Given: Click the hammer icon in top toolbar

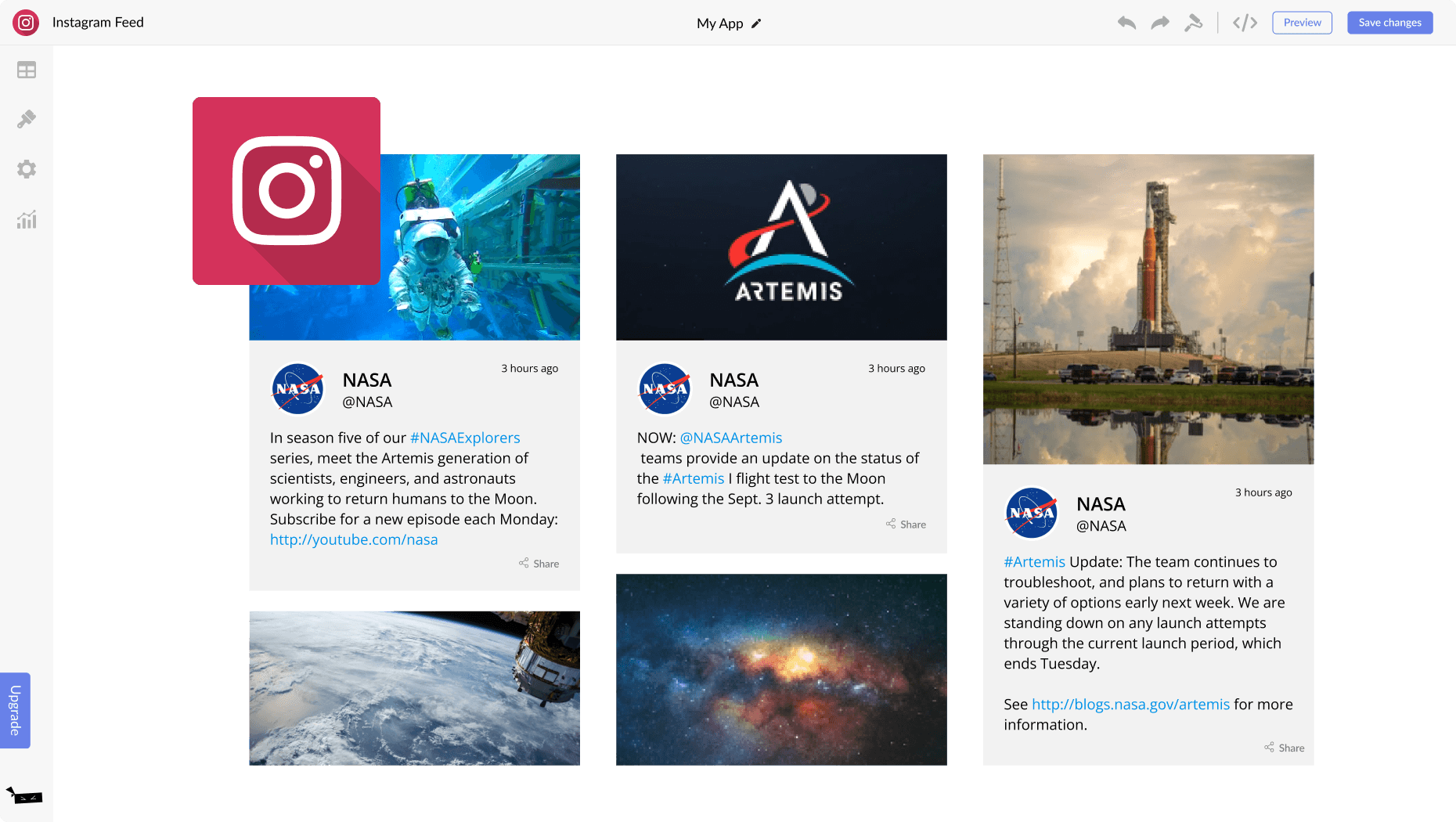Looking at the screenshot, I should point(1193,23).
